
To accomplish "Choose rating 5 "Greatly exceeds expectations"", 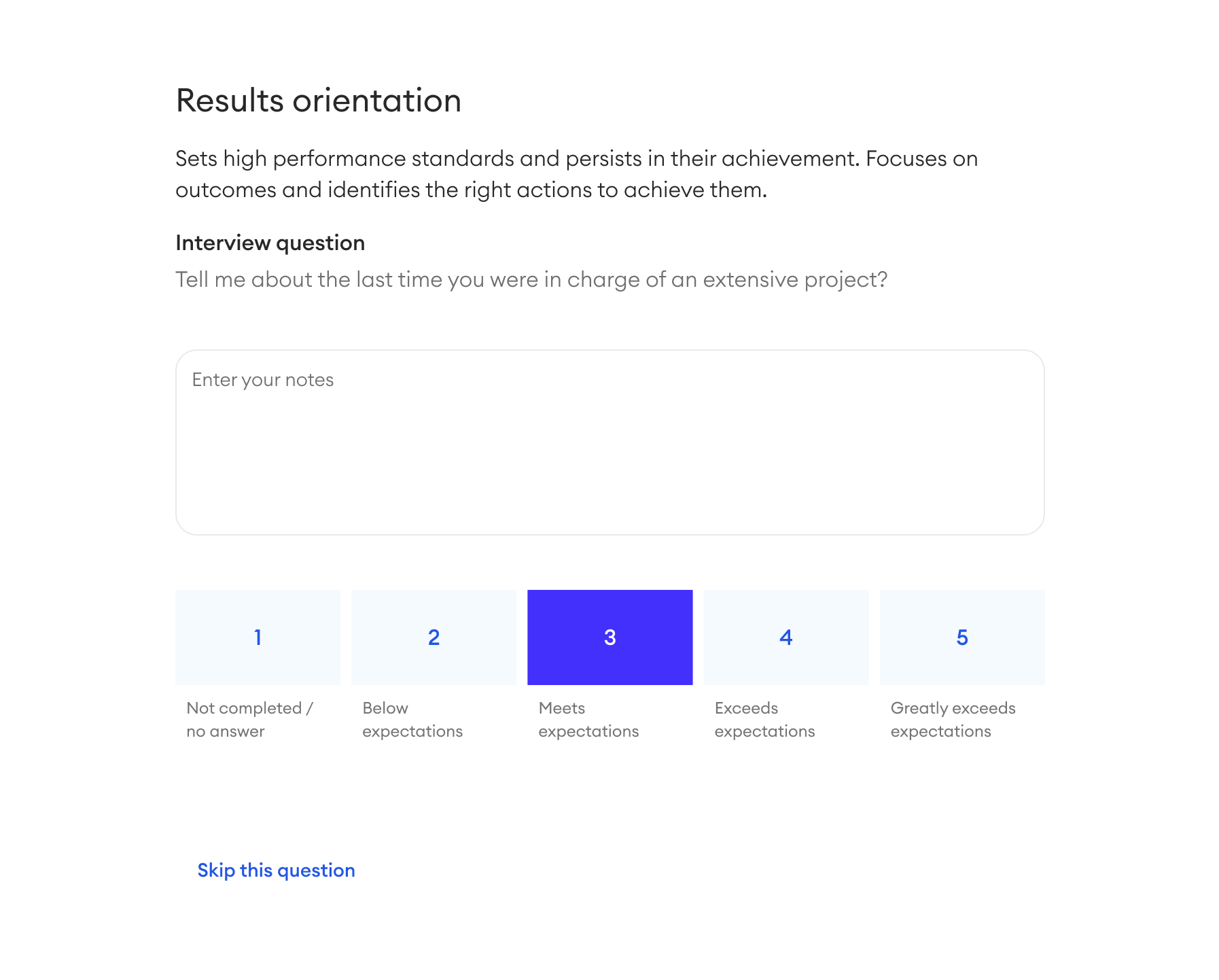I will tap(962, 637).
